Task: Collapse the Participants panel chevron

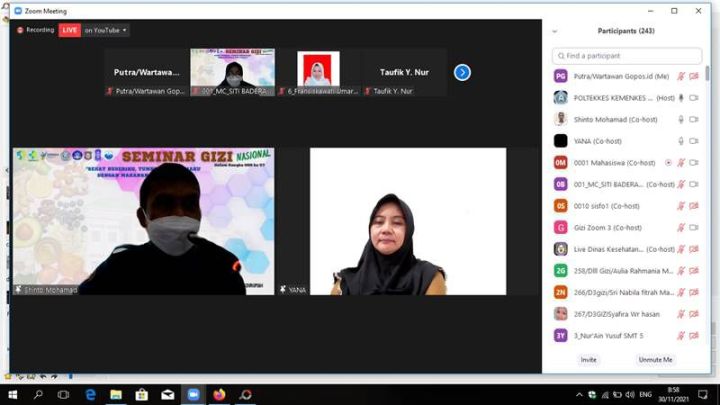Action: click(x=555, y=31)
